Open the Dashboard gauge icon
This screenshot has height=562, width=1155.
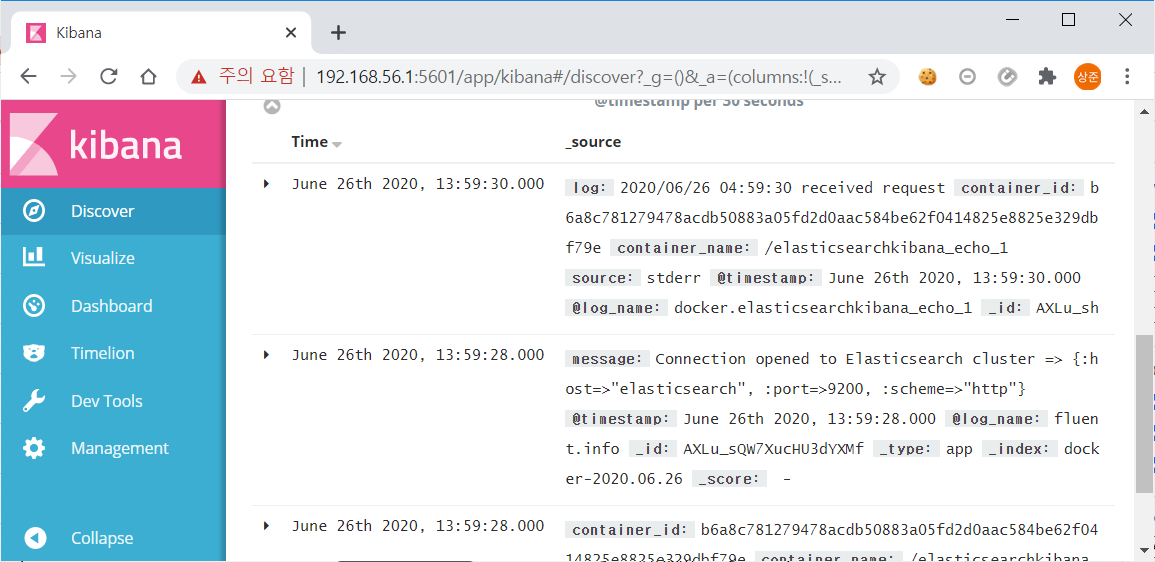(35, 306)
